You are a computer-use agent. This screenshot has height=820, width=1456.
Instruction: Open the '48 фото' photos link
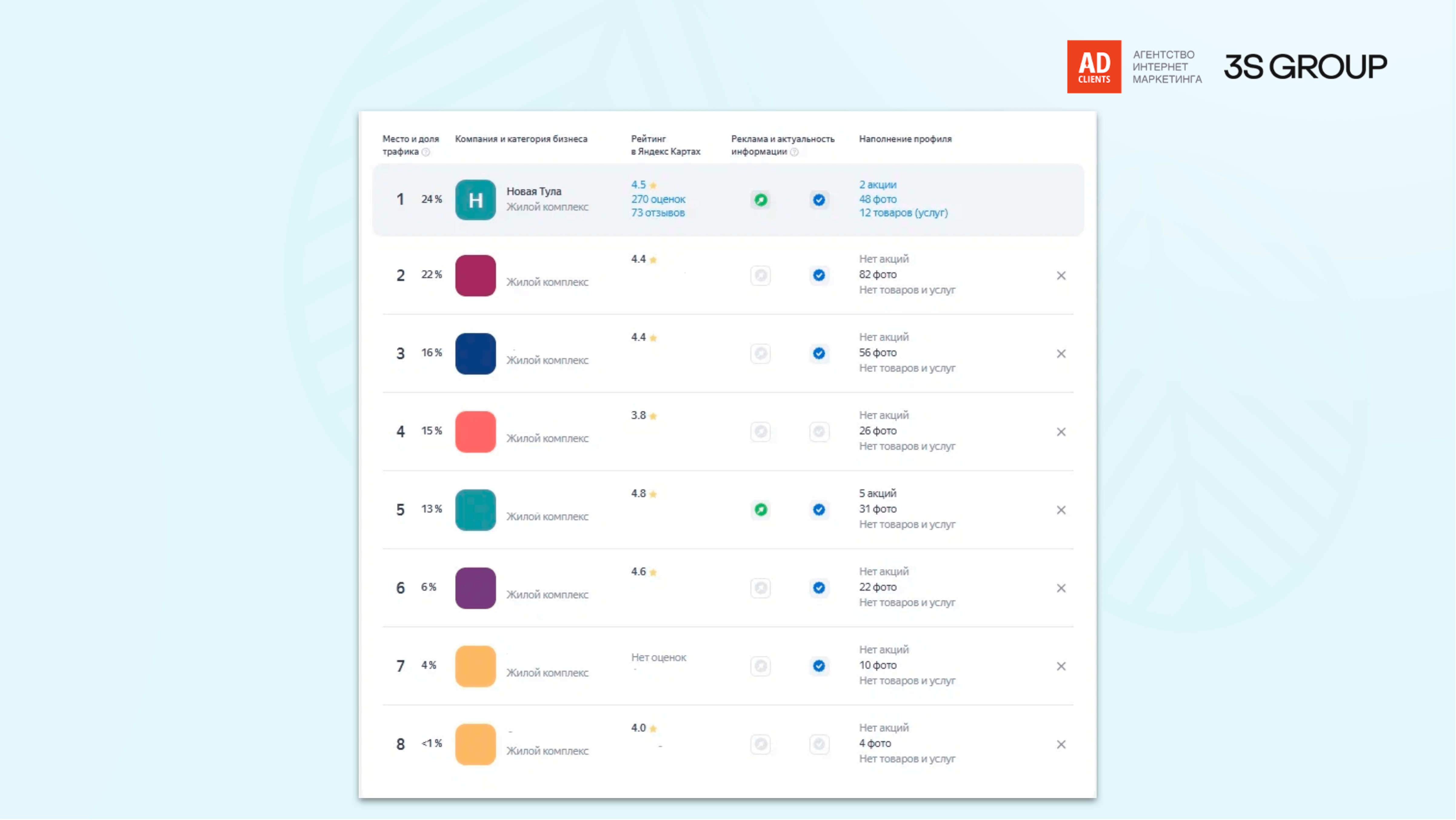coord(877,199)
